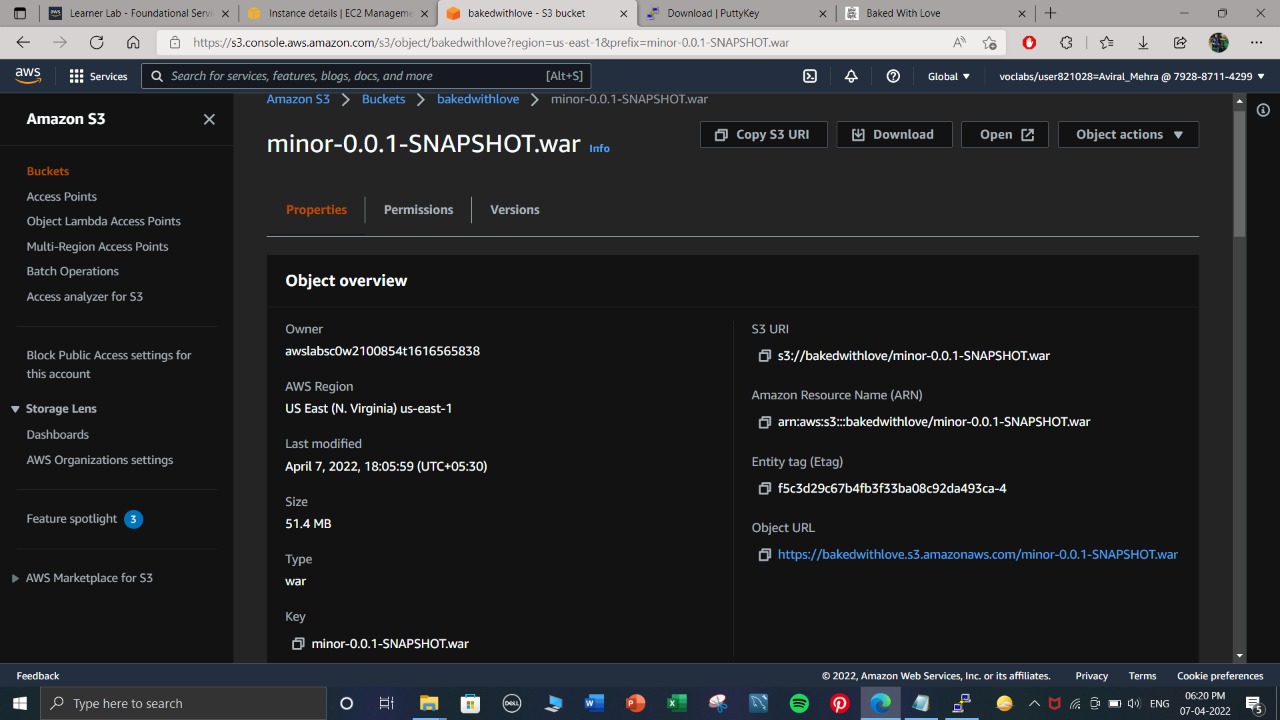The height and width of the screenshot is (720, 1280).
Task: Switch to Download PuttyKey browser tab
Action: click(735, 13)
